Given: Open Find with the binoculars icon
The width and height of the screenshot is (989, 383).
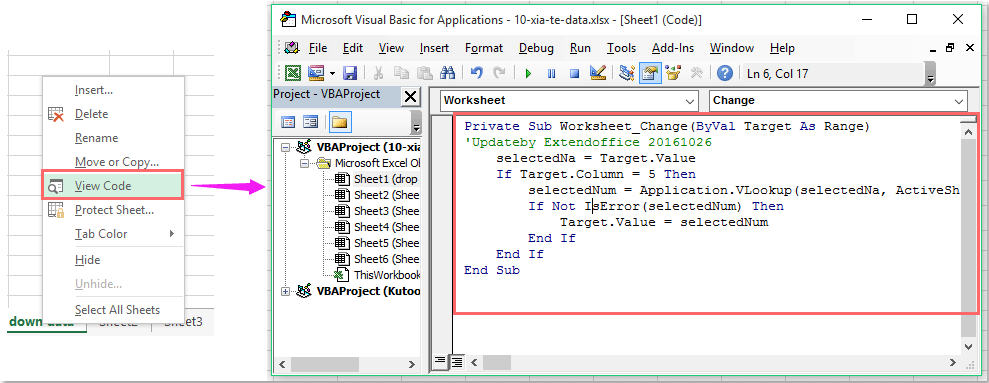Looking at the screenshot, I should (x=447, y=73).
